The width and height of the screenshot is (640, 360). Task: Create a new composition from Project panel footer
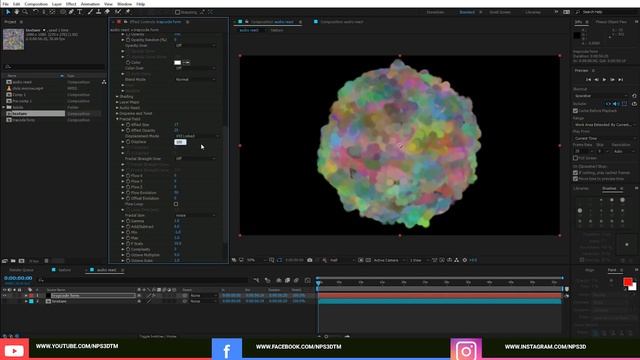(x=22, y=261)
